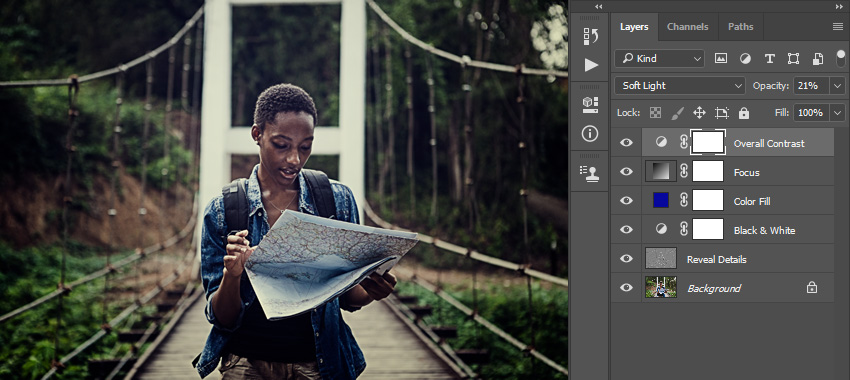850x380 pixels.
Task: Select the Focus layer mask thumbnail
Action: 708,171
